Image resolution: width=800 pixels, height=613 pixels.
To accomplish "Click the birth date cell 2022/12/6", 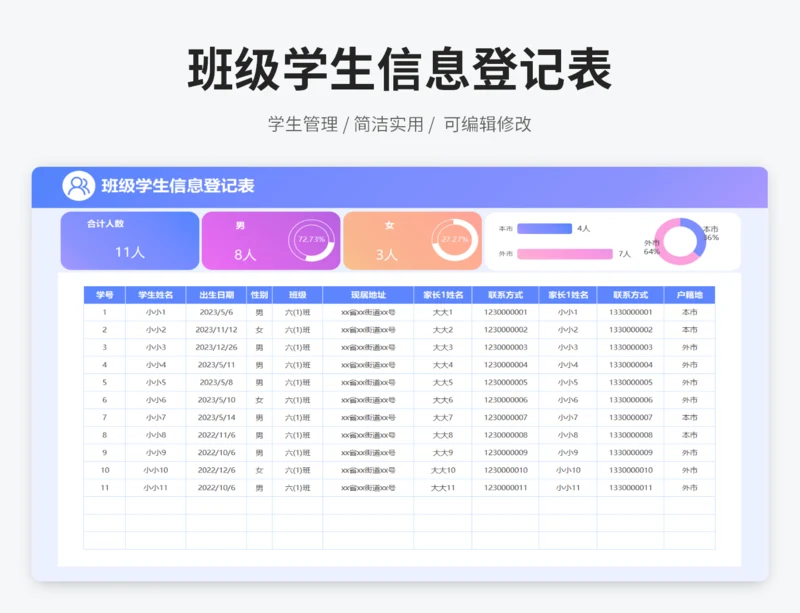I will (x=216, y=470).
